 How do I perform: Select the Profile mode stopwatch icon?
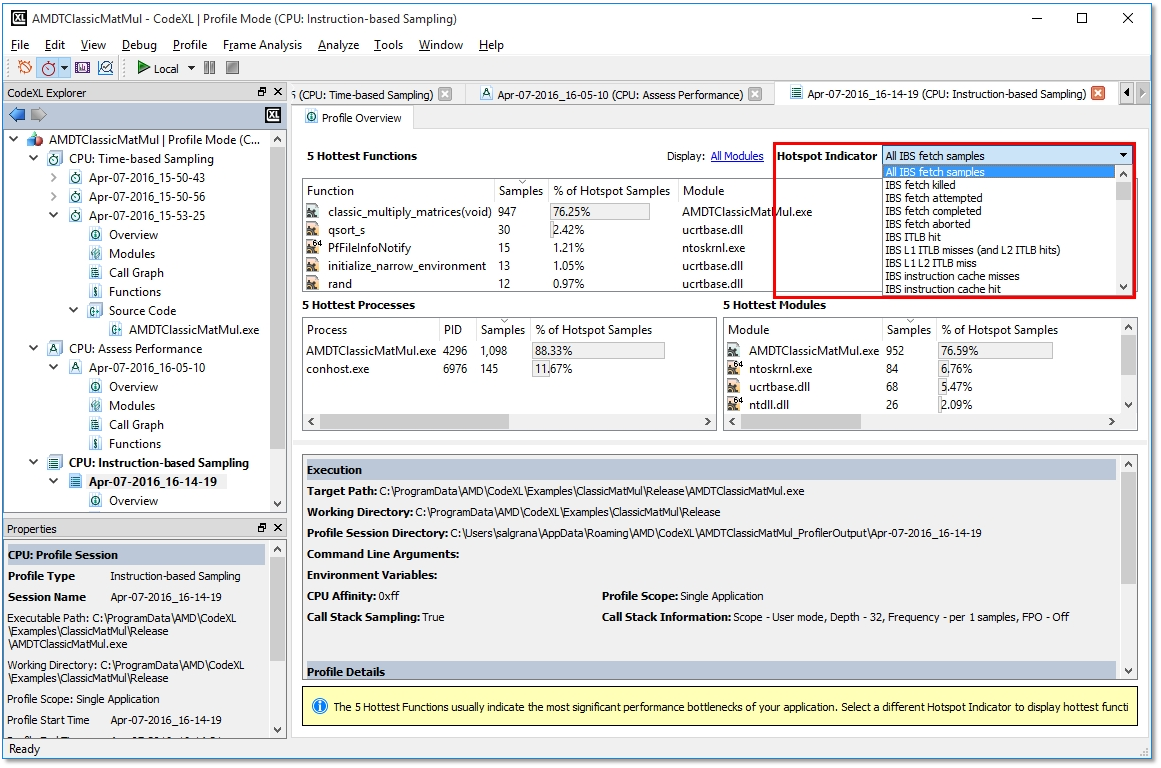(x=48, y=68)
